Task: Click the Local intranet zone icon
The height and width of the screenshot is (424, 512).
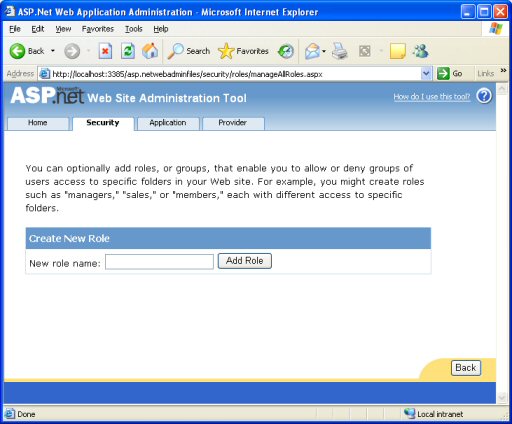Action: pos(409,413)
